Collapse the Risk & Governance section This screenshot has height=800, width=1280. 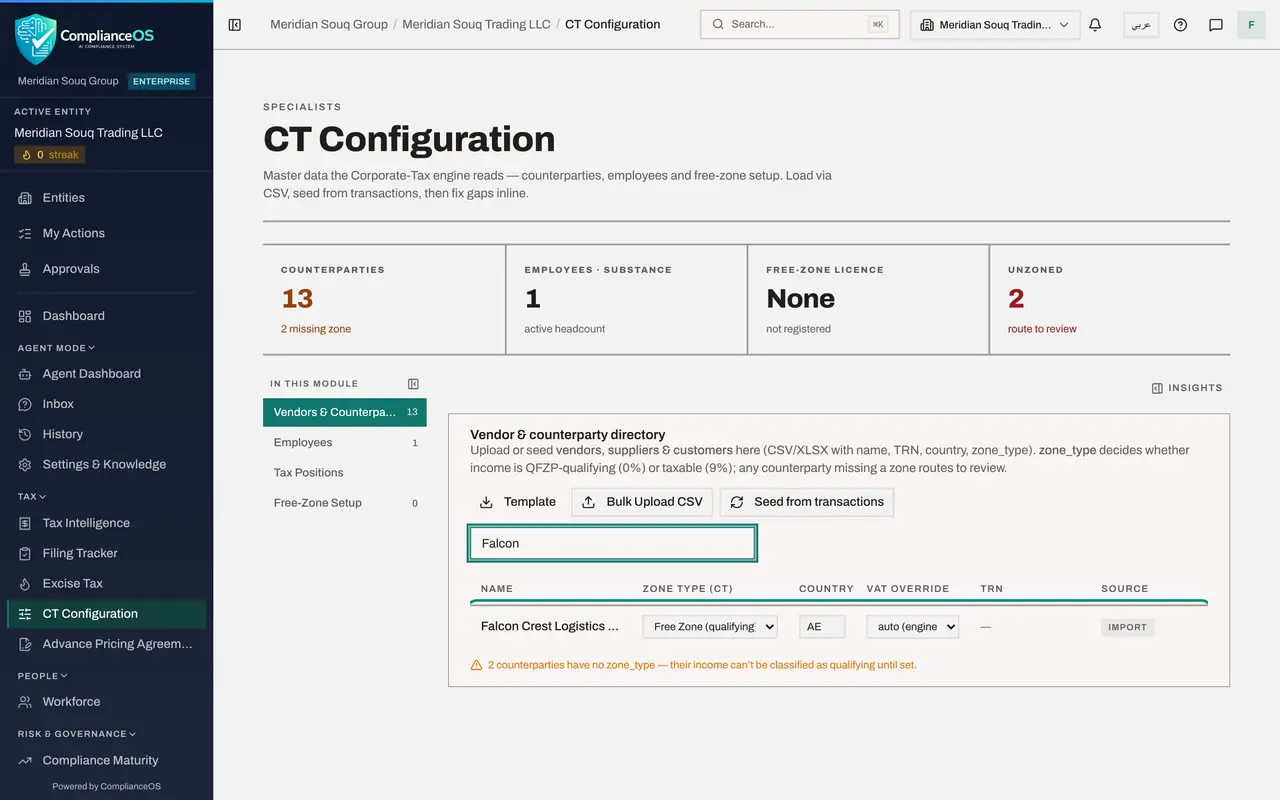click(77, 734)
